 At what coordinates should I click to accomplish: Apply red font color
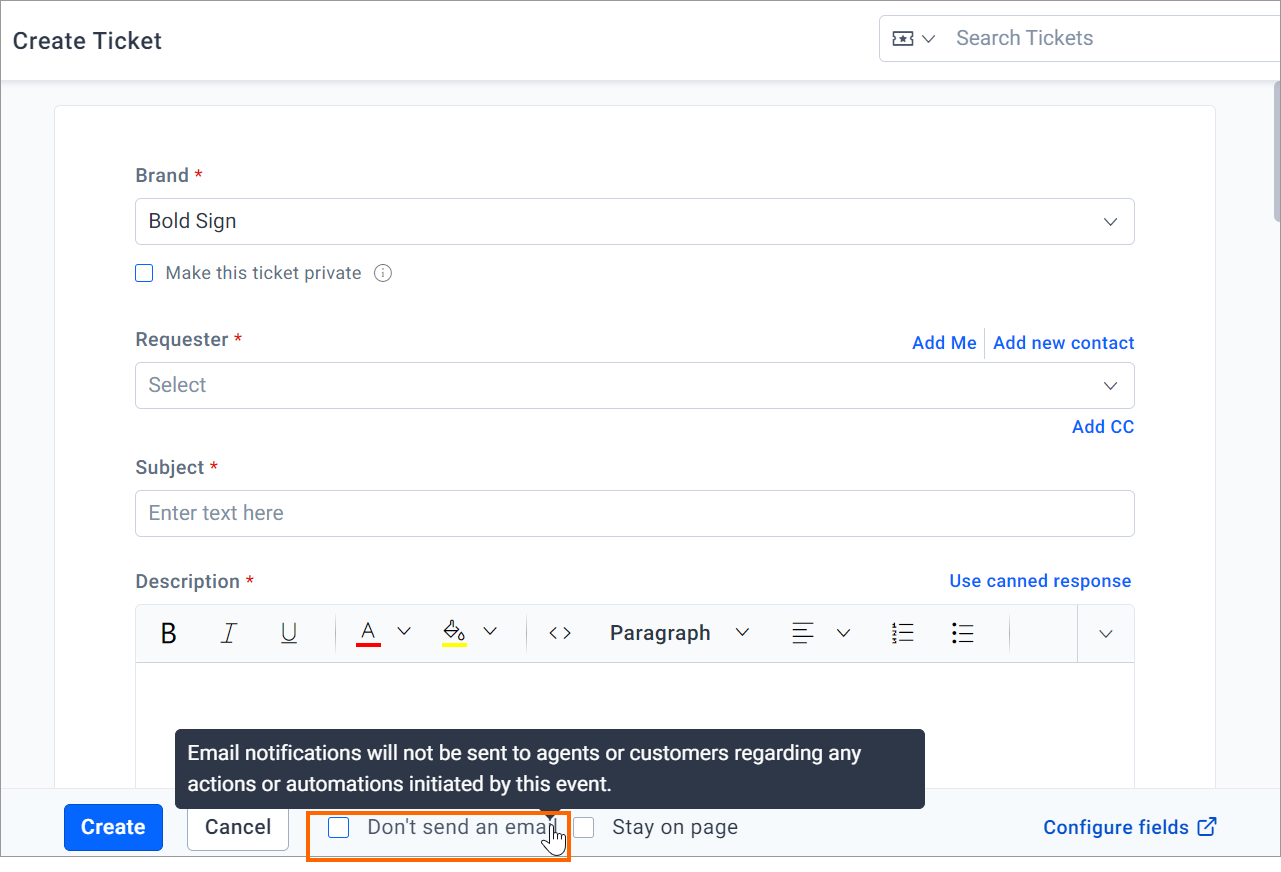[369, 633]
